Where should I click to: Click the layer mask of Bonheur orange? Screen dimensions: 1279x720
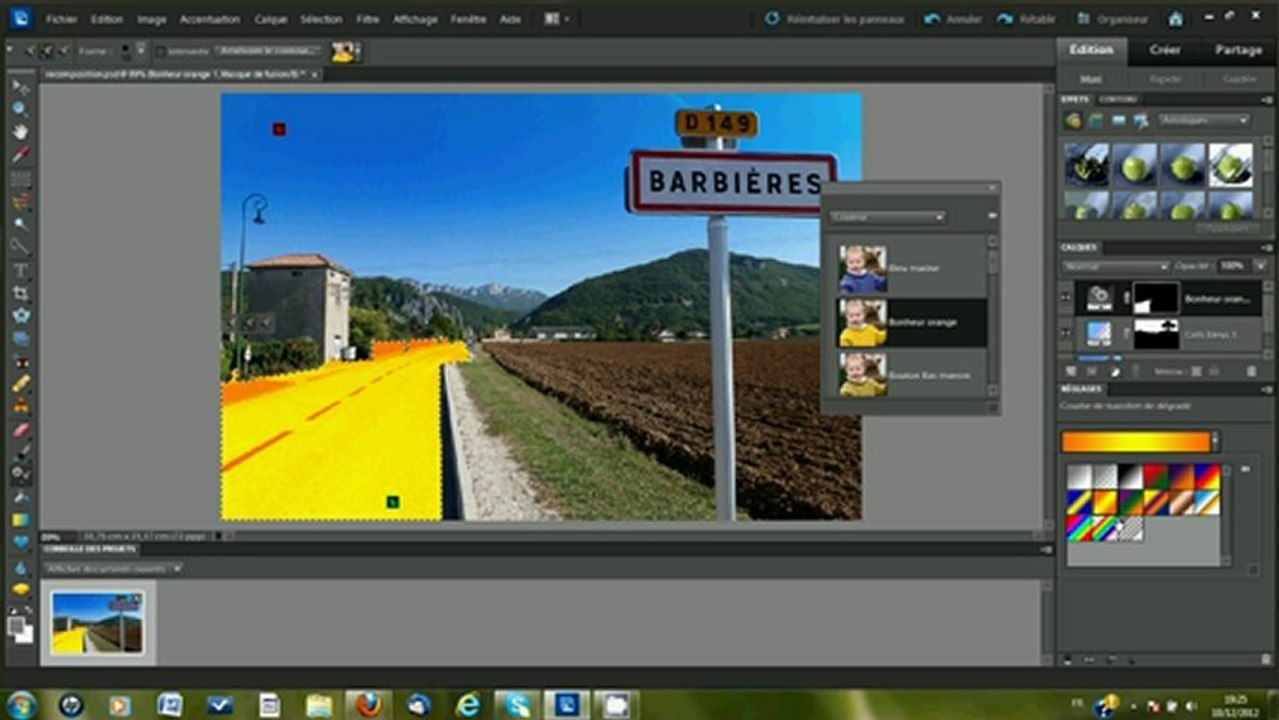pos(1156,297)
